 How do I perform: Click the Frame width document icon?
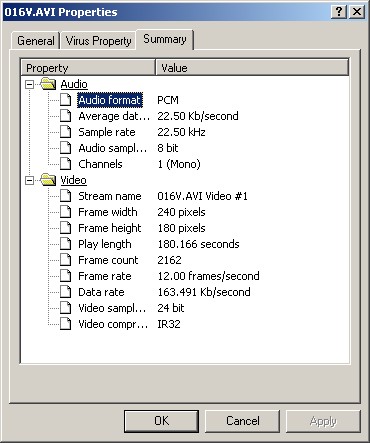(66, 212)
